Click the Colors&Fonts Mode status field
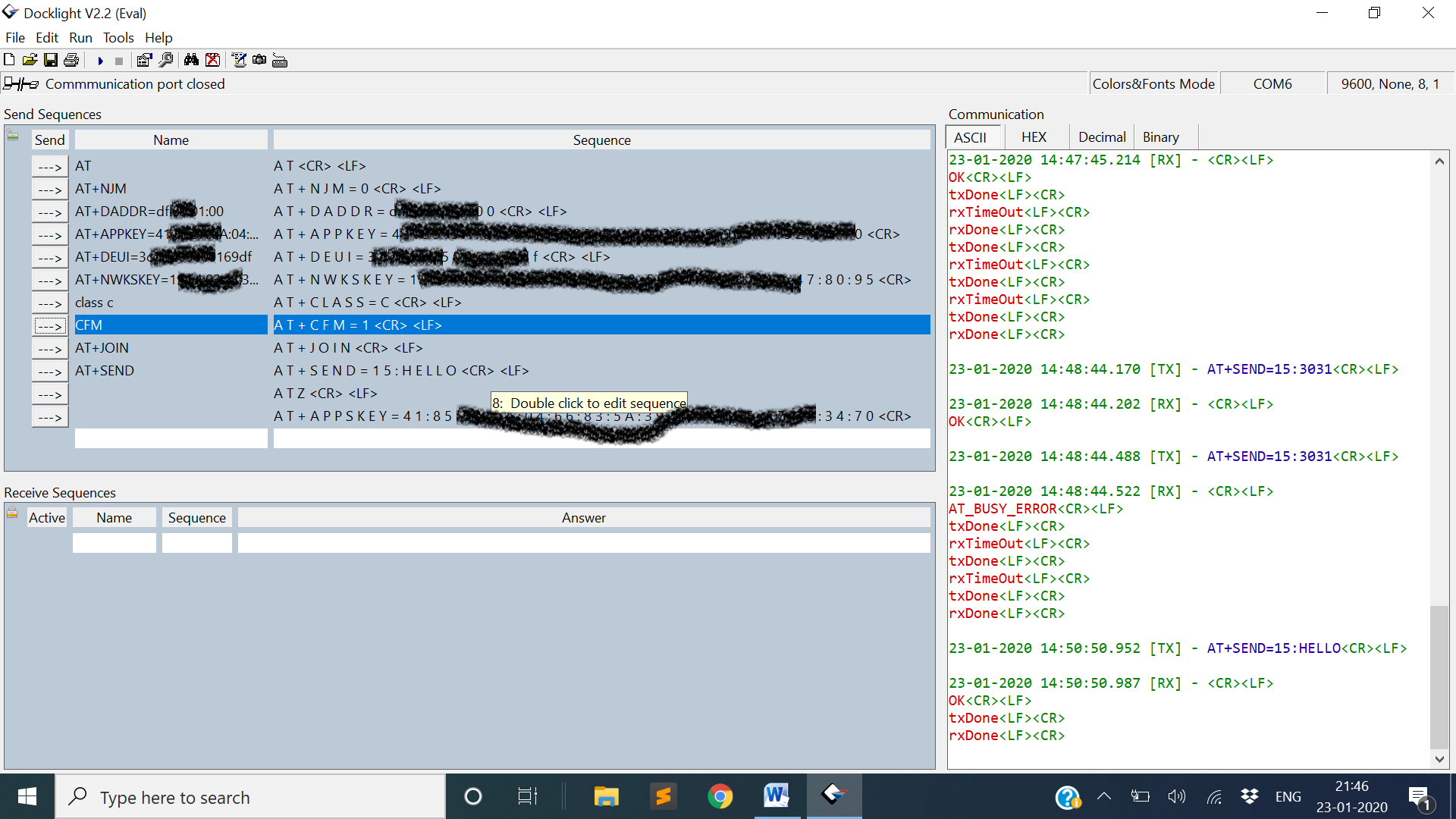Screen dimensions: 1456x819 coord(1153,83)
